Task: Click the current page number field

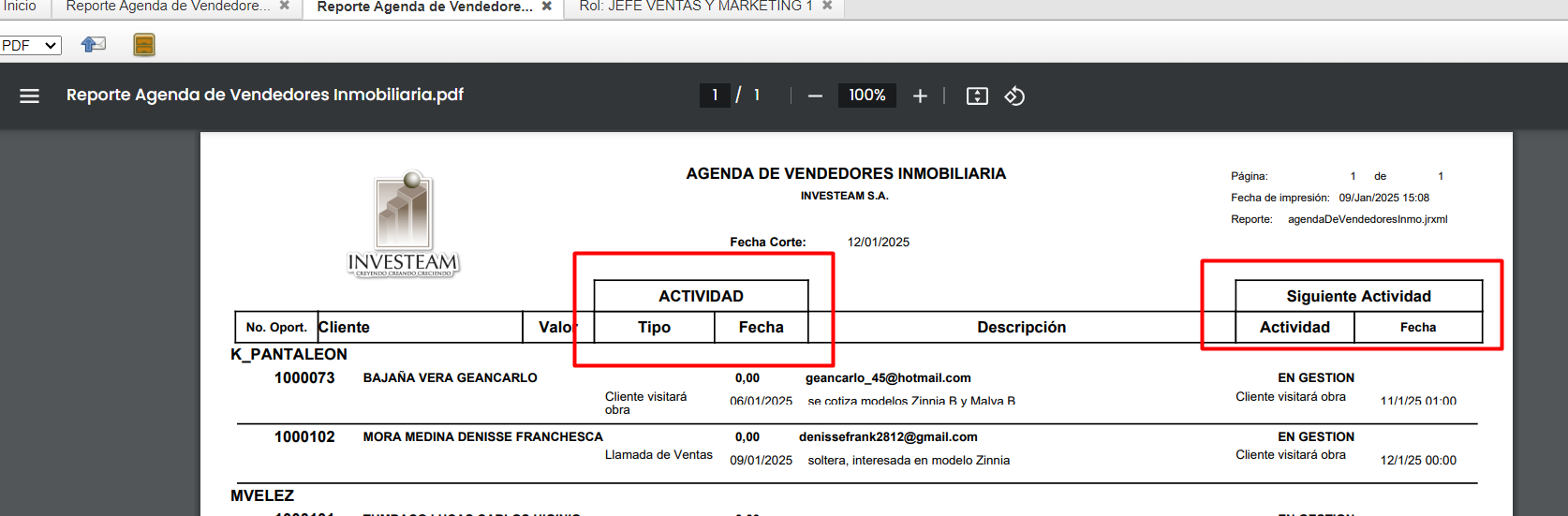Action: 715,96
